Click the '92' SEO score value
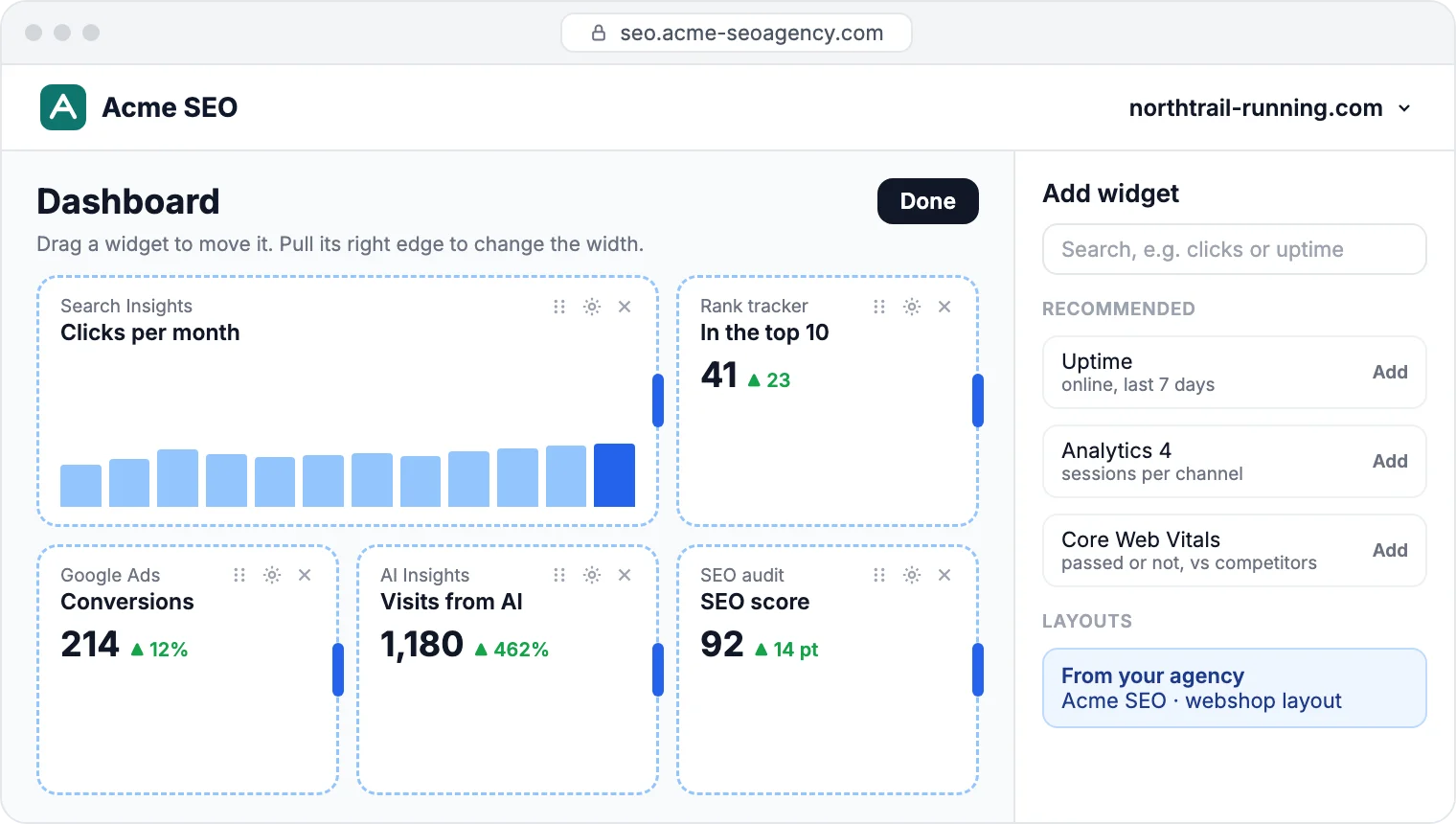 pos(722,645)
